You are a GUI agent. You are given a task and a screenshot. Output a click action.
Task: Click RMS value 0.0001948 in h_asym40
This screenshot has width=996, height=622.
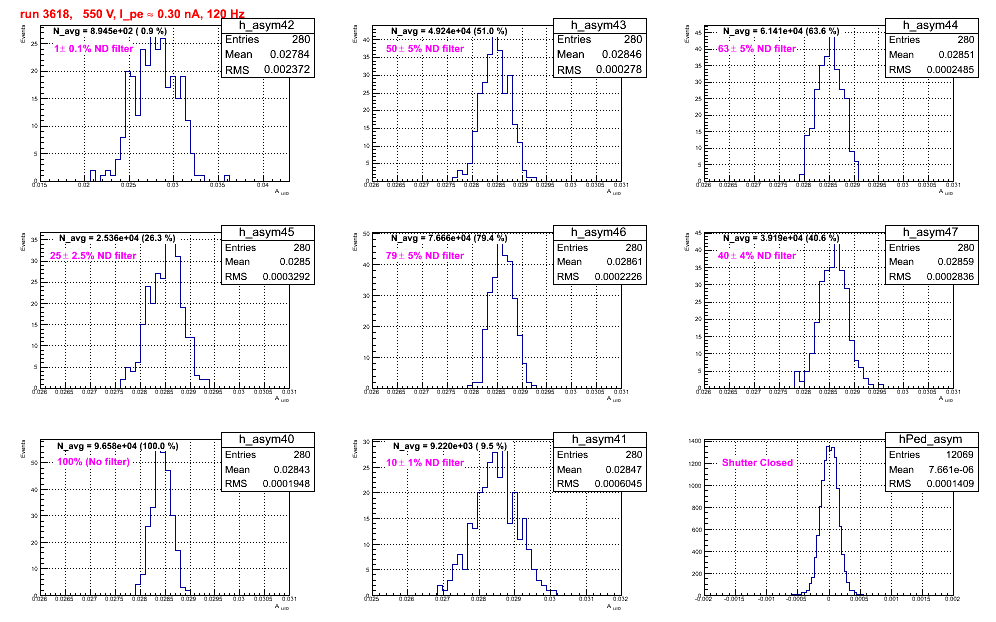pos(286,483)
